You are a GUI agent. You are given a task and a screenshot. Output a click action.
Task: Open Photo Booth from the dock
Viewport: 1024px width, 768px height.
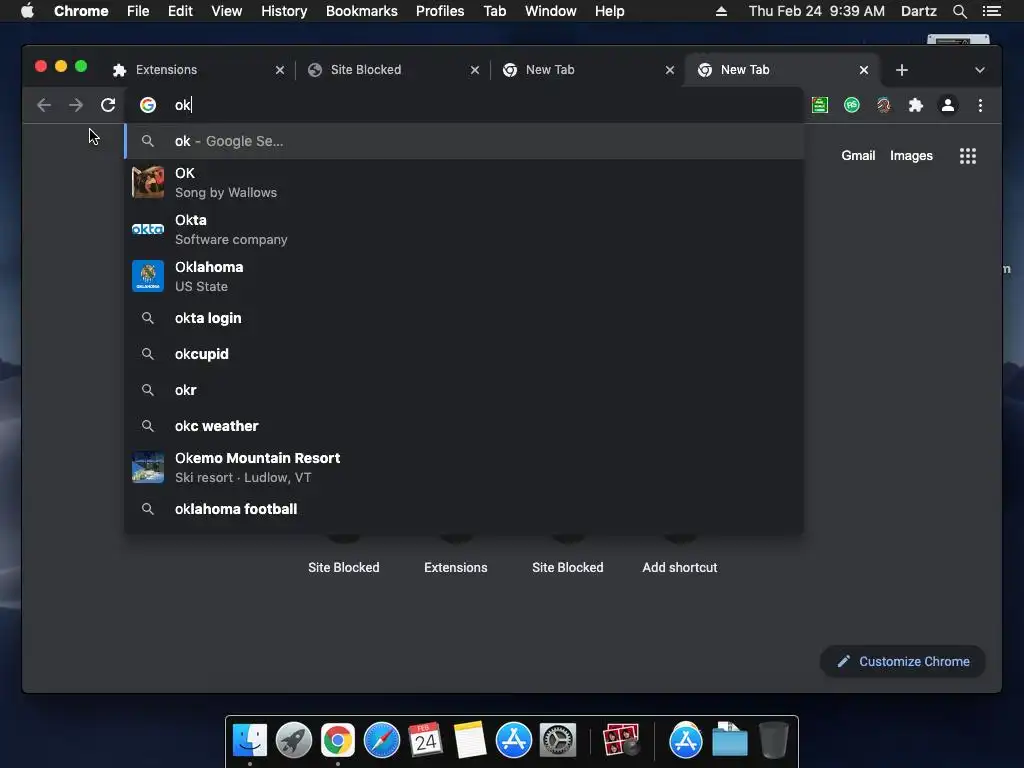(620, 741)
